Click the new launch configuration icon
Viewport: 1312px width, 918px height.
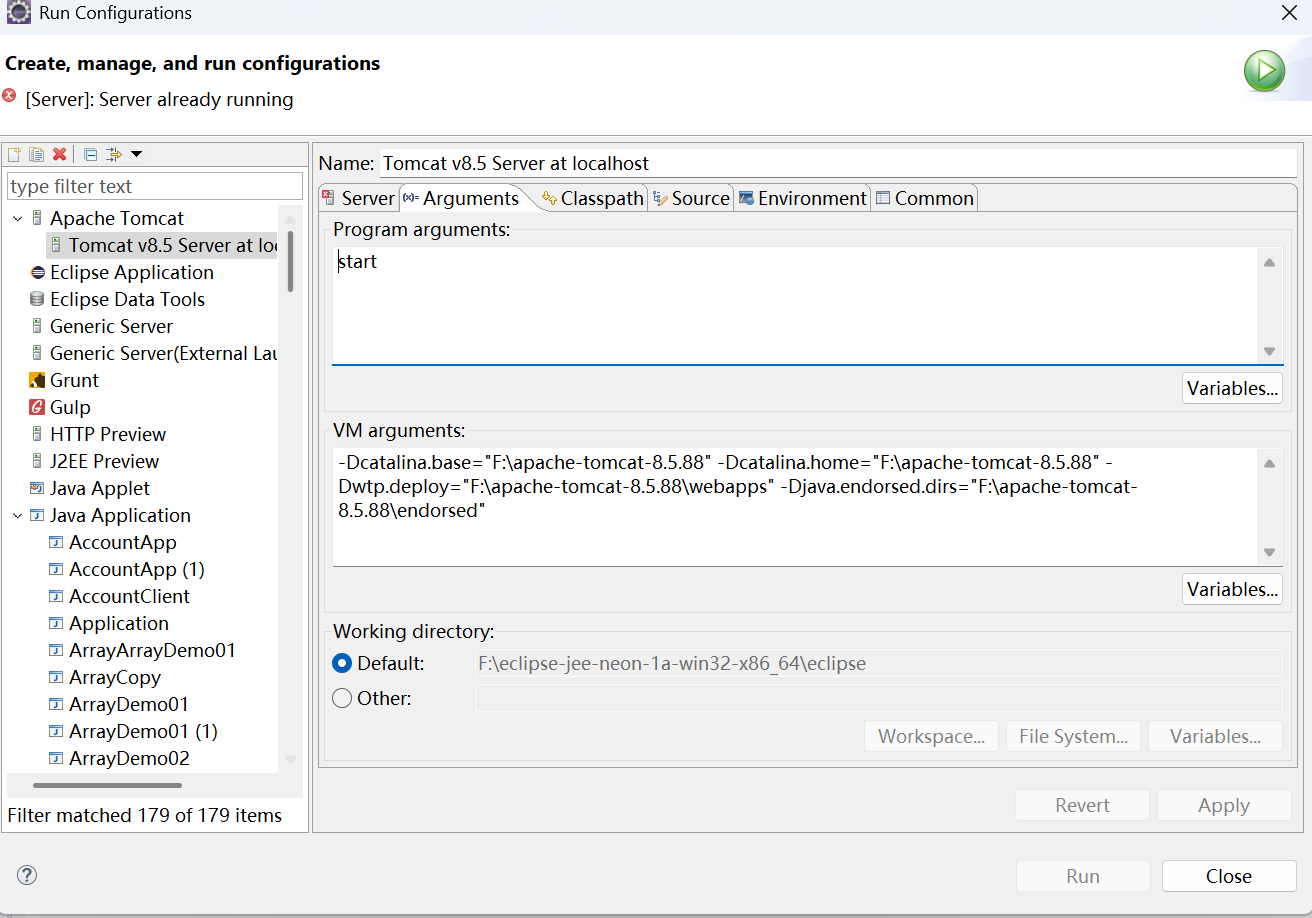coord(14,154)
